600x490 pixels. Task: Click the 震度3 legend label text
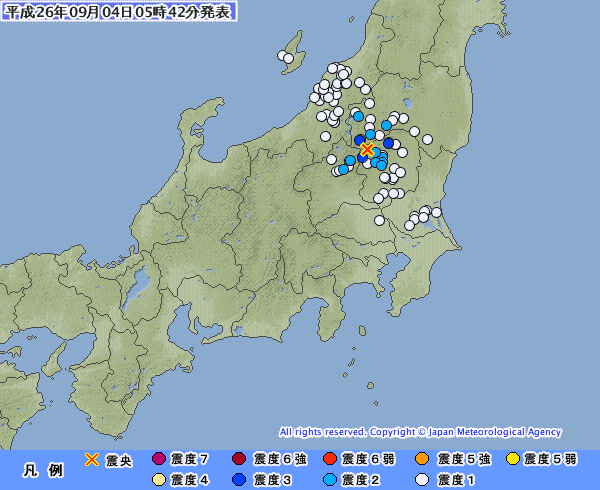tap(272, 480)
